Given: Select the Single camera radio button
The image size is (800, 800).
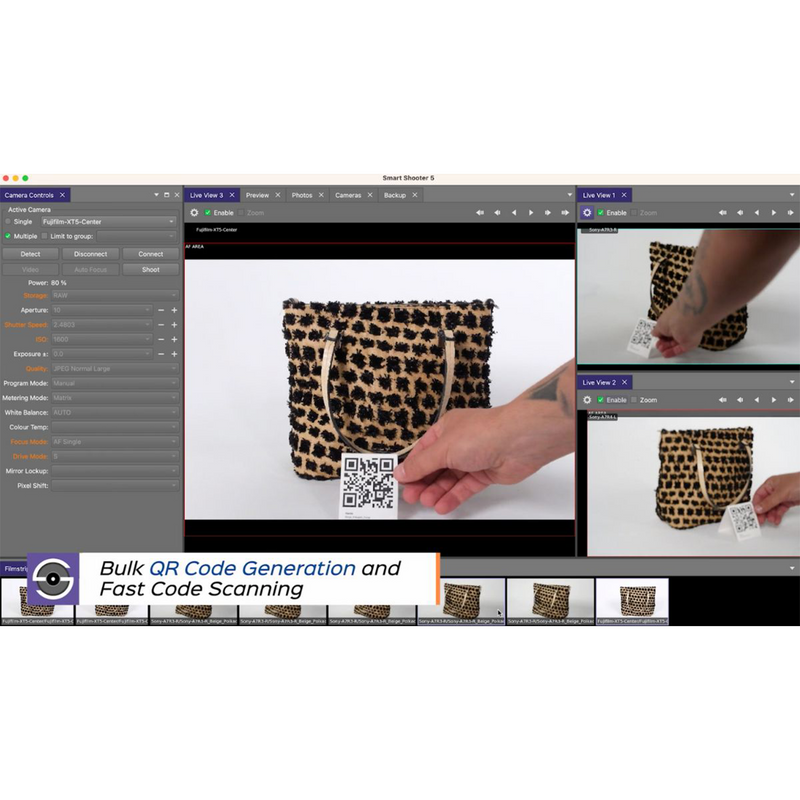Looking at the screenshot, I should [x=8, y=222].
